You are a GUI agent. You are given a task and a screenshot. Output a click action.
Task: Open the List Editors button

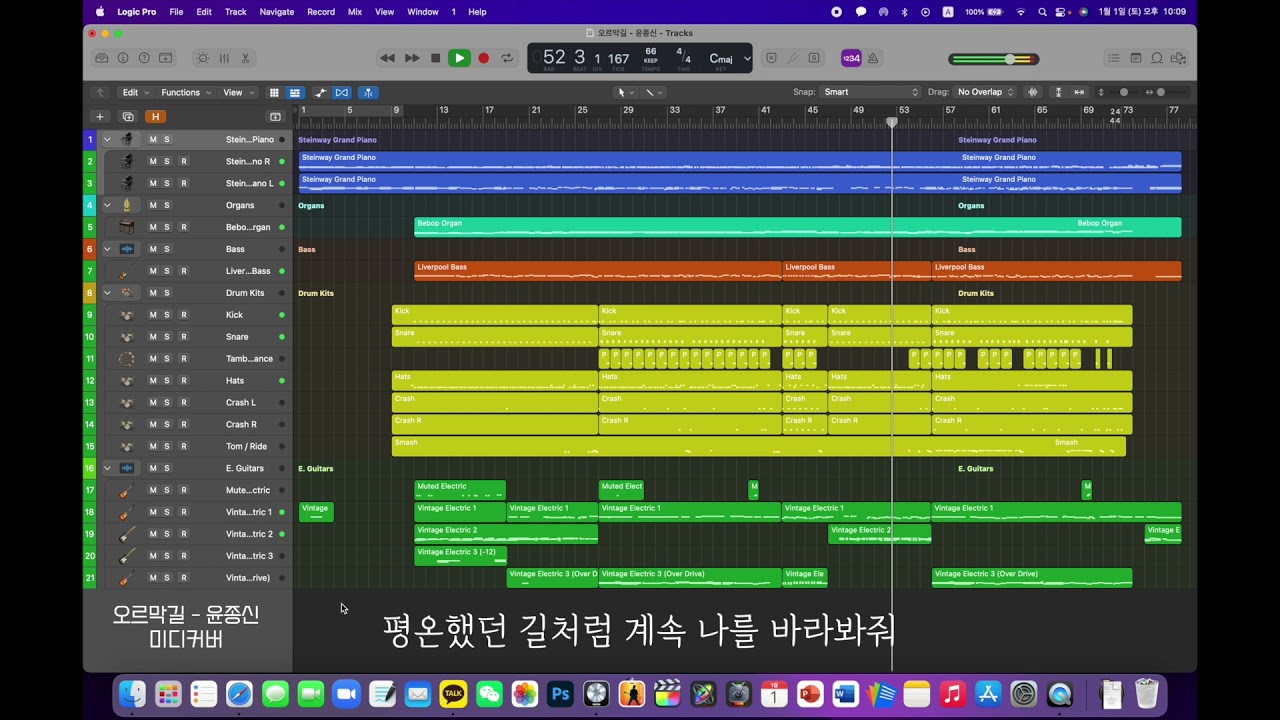click(1115, 58)
